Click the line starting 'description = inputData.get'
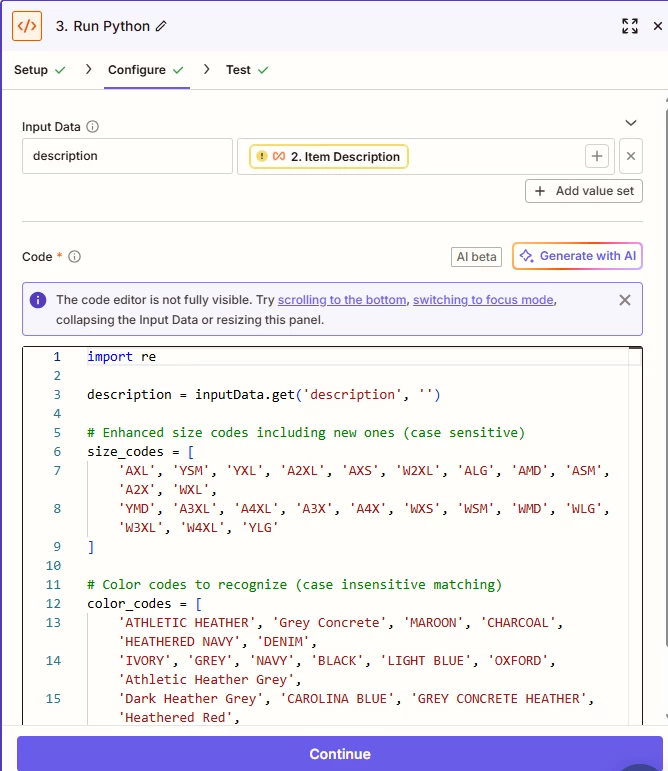 pos(263,395)
